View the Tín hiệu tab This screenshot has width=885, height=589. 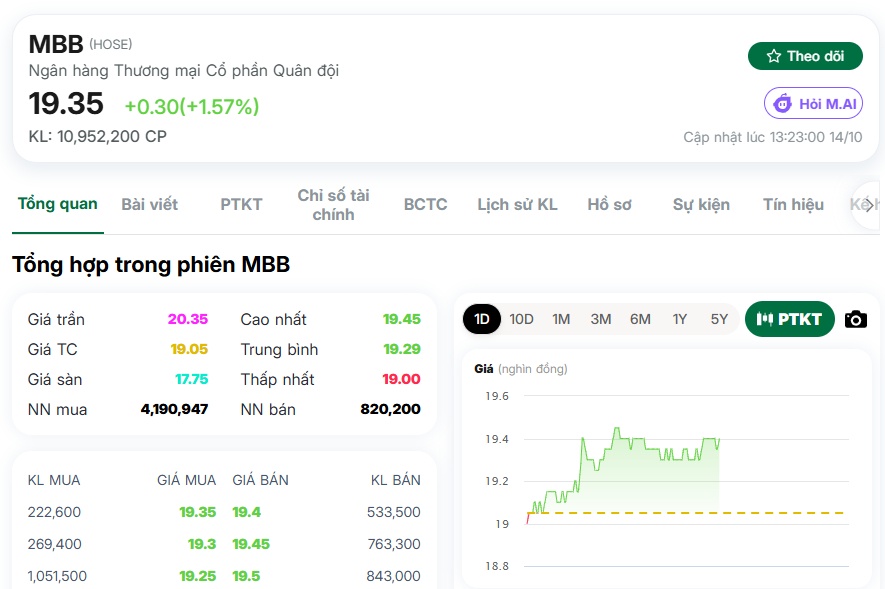(x=793, y=204)
